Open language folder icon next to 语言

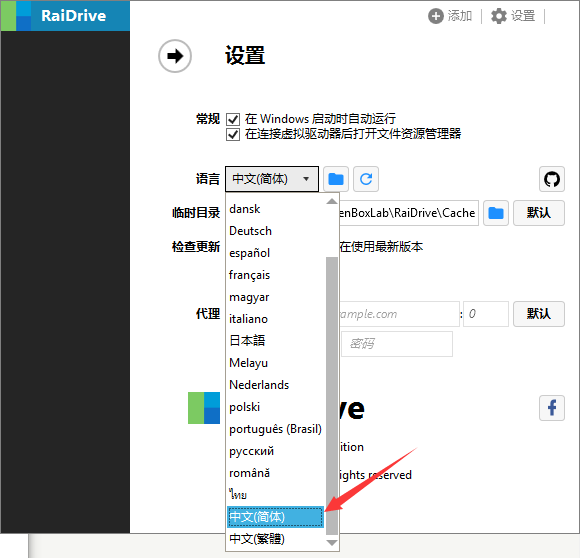coord(336,179)
